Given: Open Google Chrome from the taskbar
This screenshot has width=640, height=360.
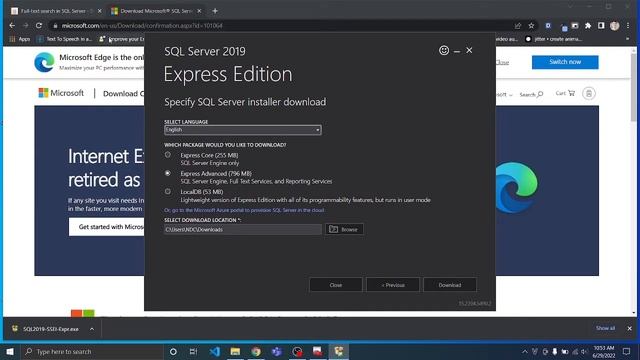Looking at the screenshot, I should pyautogui.click(x=256, y=351).
